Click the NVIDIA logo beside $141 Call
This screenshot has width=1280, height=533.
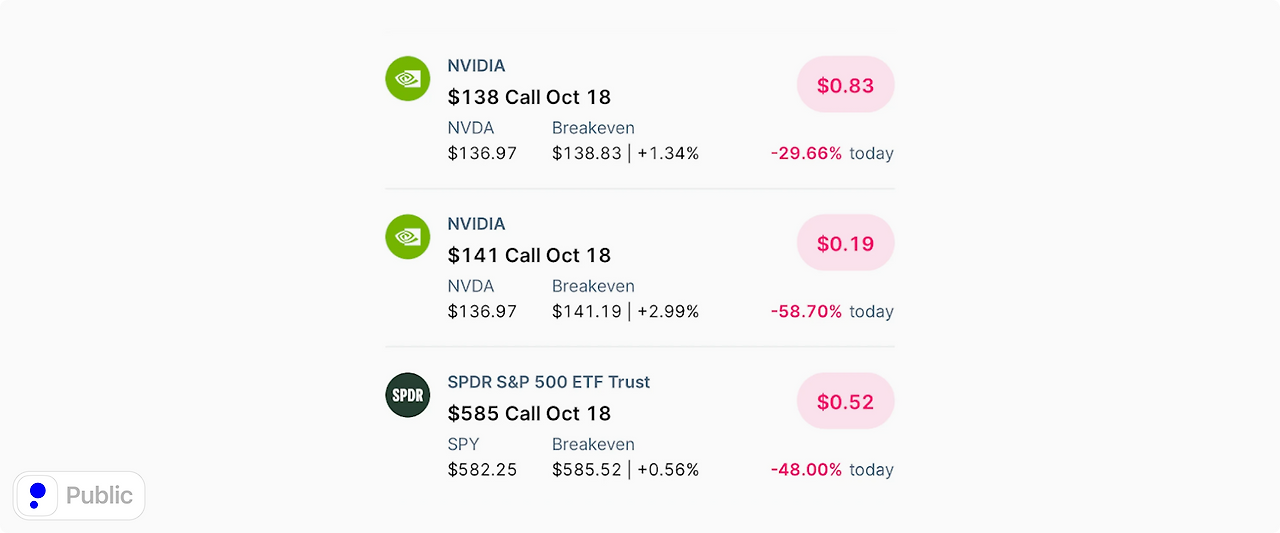407,236
